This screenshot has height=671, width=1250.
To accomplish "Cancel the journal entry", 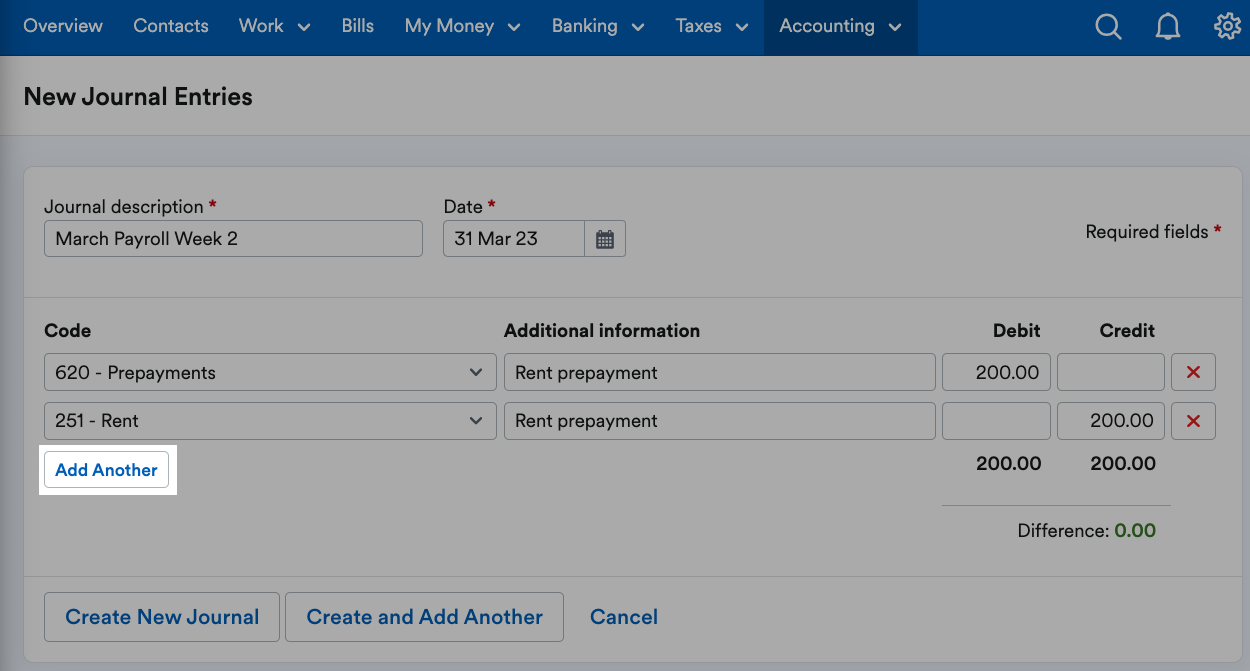I will point(624,617).
